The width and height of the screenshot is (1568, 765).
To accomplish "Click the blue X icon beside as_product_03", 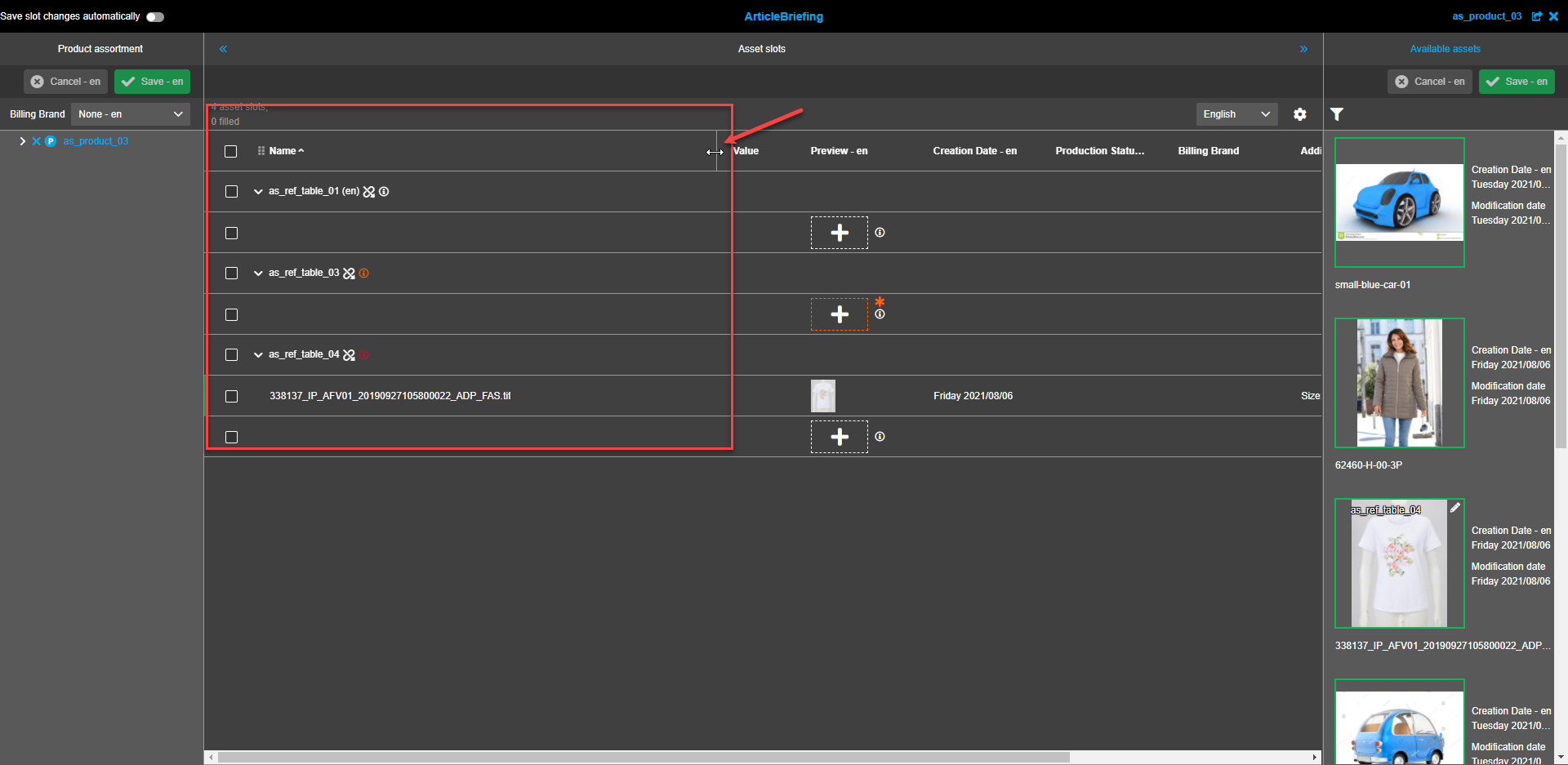I will (x=36, y=140).
